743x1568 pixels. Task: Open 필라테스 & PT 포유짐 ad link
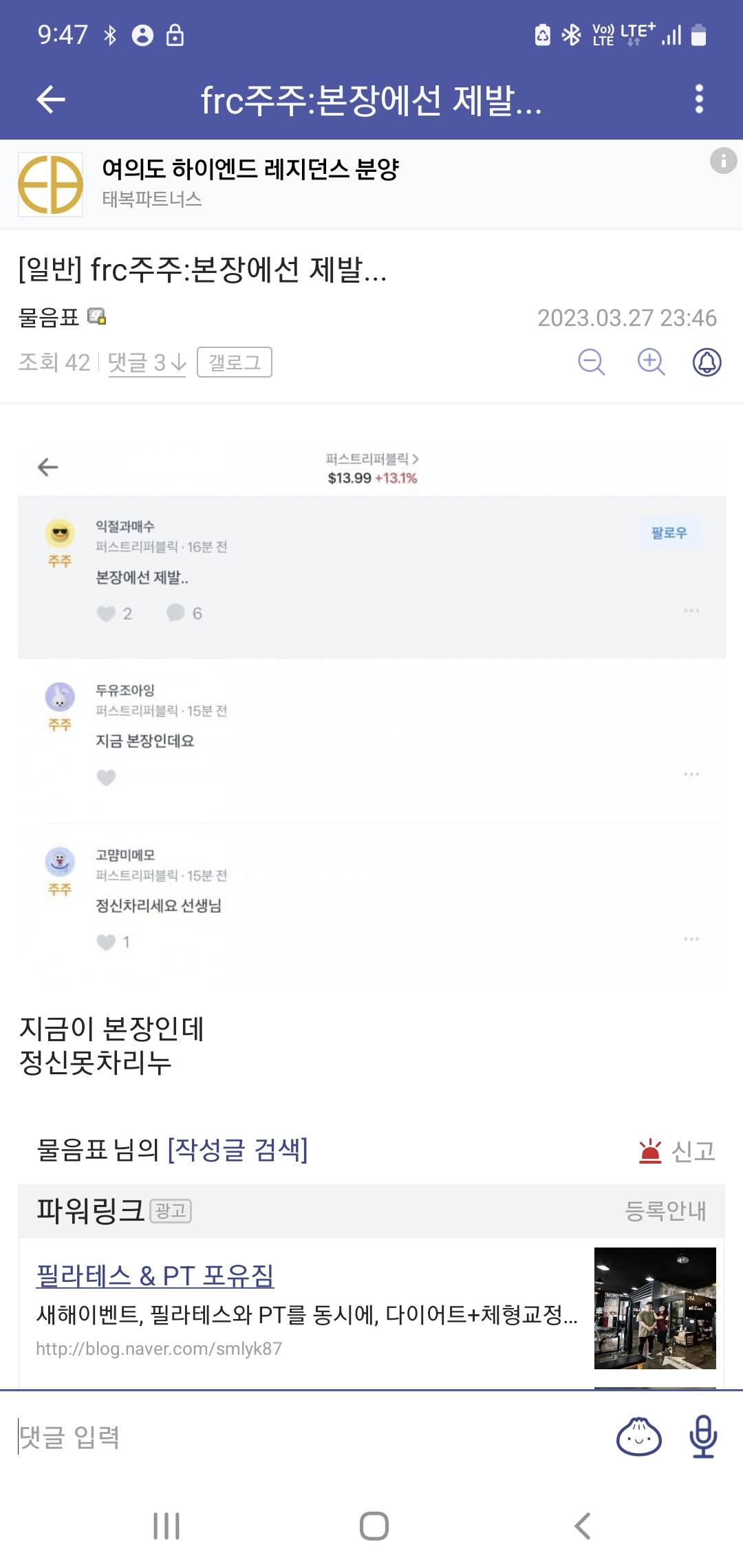pyautogui.click(x=155, y=1276)
